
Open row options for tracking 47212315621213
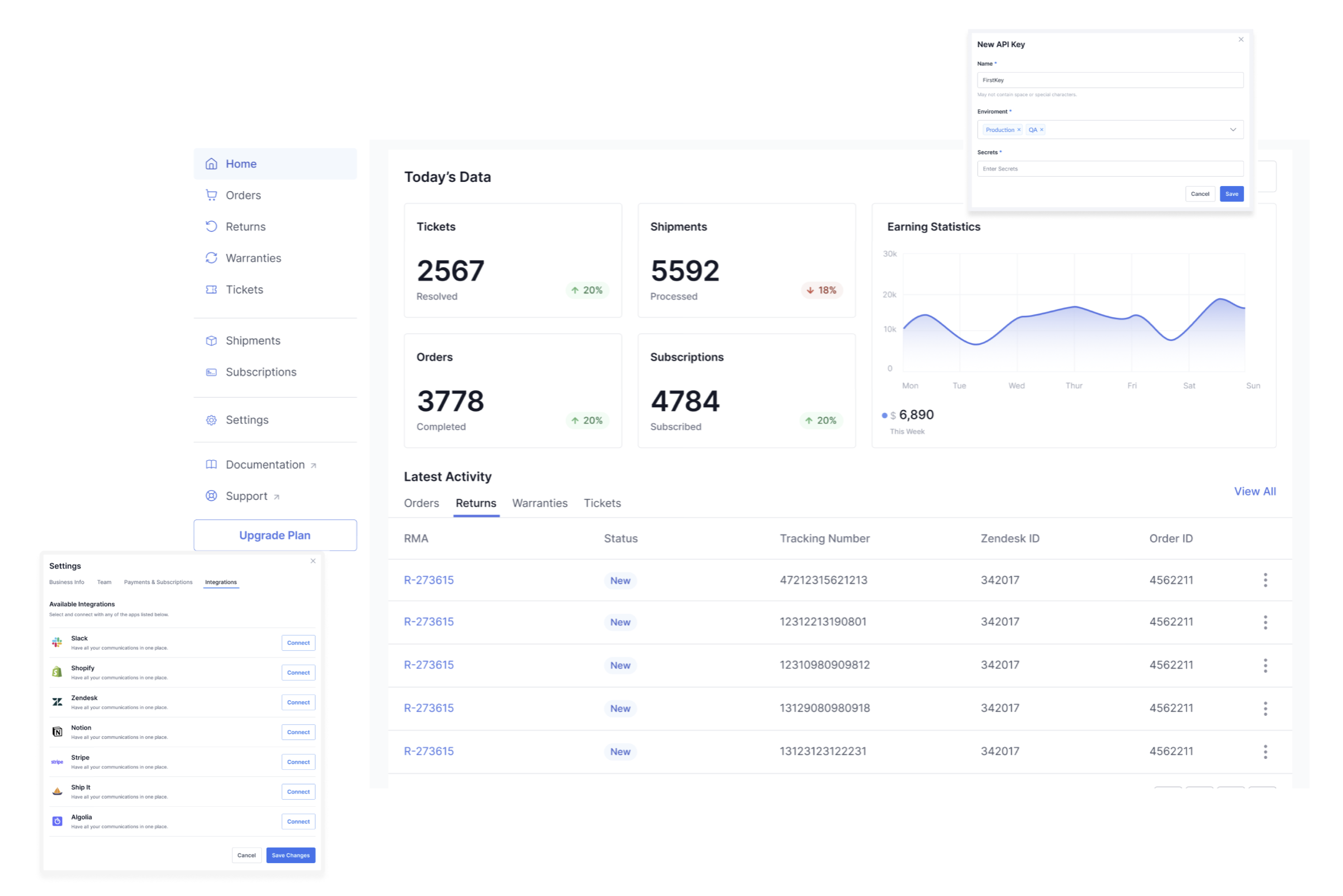tap(1265, 580)
